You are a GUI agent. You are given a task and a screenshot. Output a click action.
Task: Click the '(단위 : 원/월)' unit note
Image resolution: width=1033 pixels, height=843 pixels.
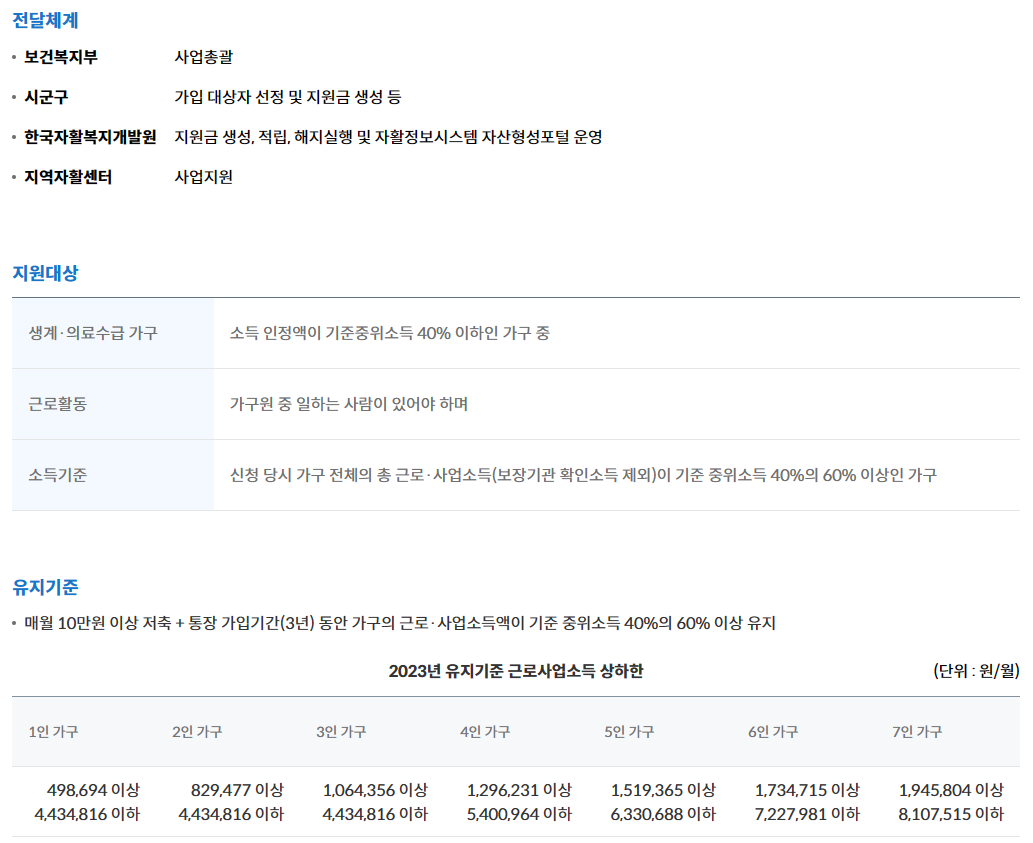[976, 671]
